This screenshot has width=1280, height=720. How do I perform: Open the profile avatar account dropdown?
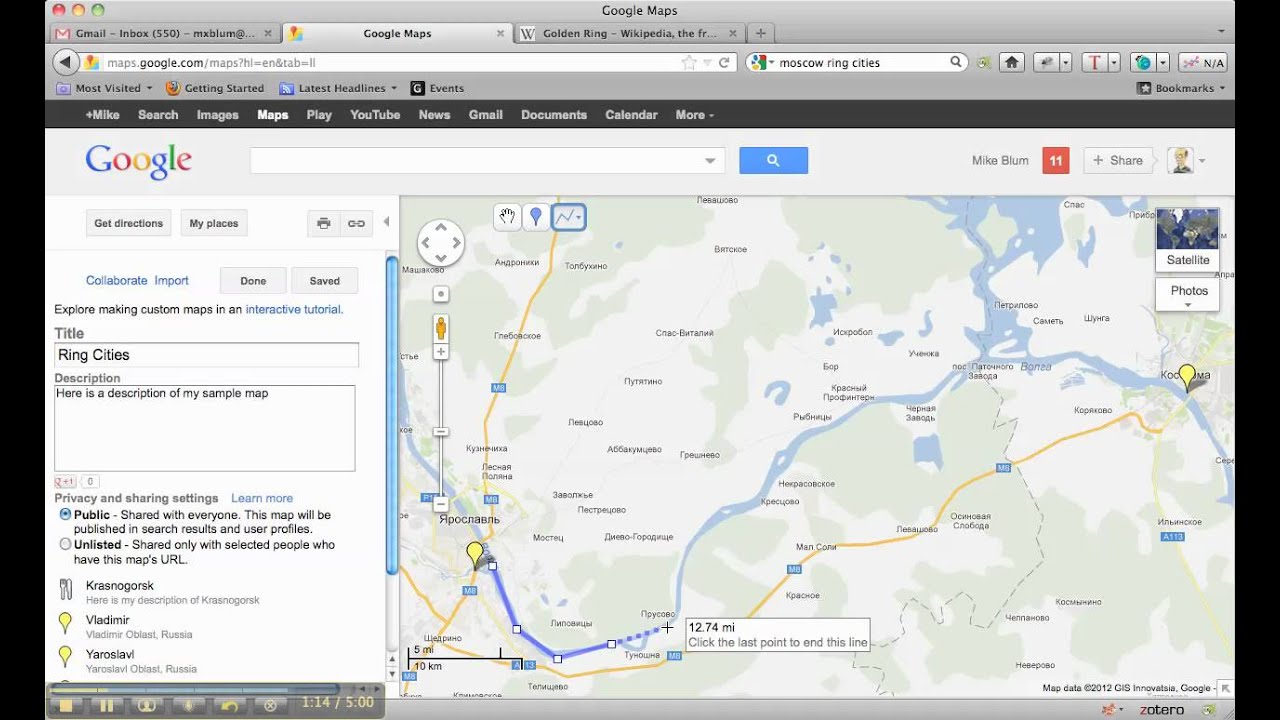click(x=1187, y=160)
